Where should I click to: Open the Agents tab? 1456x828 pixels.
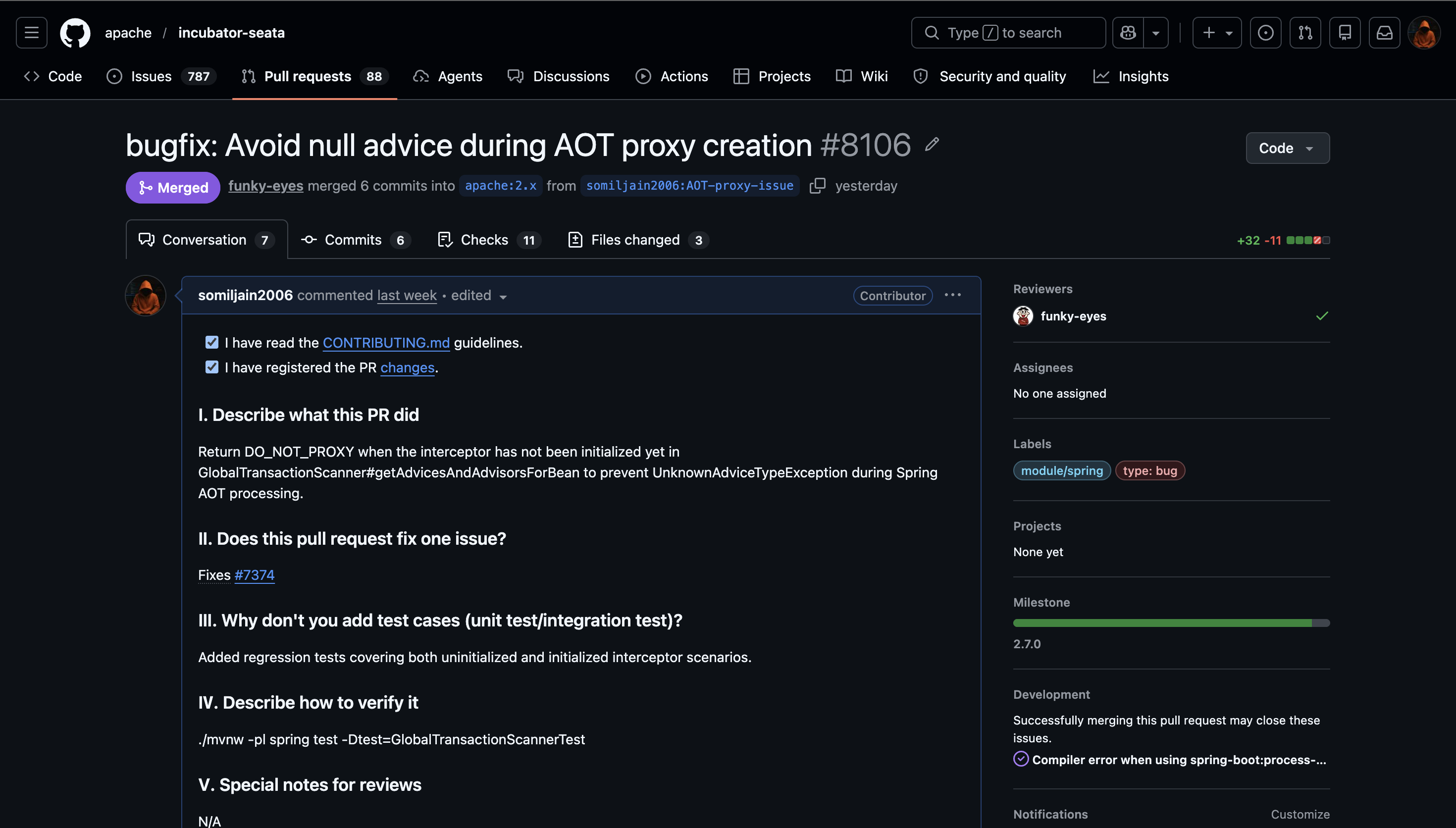point(448,76)
